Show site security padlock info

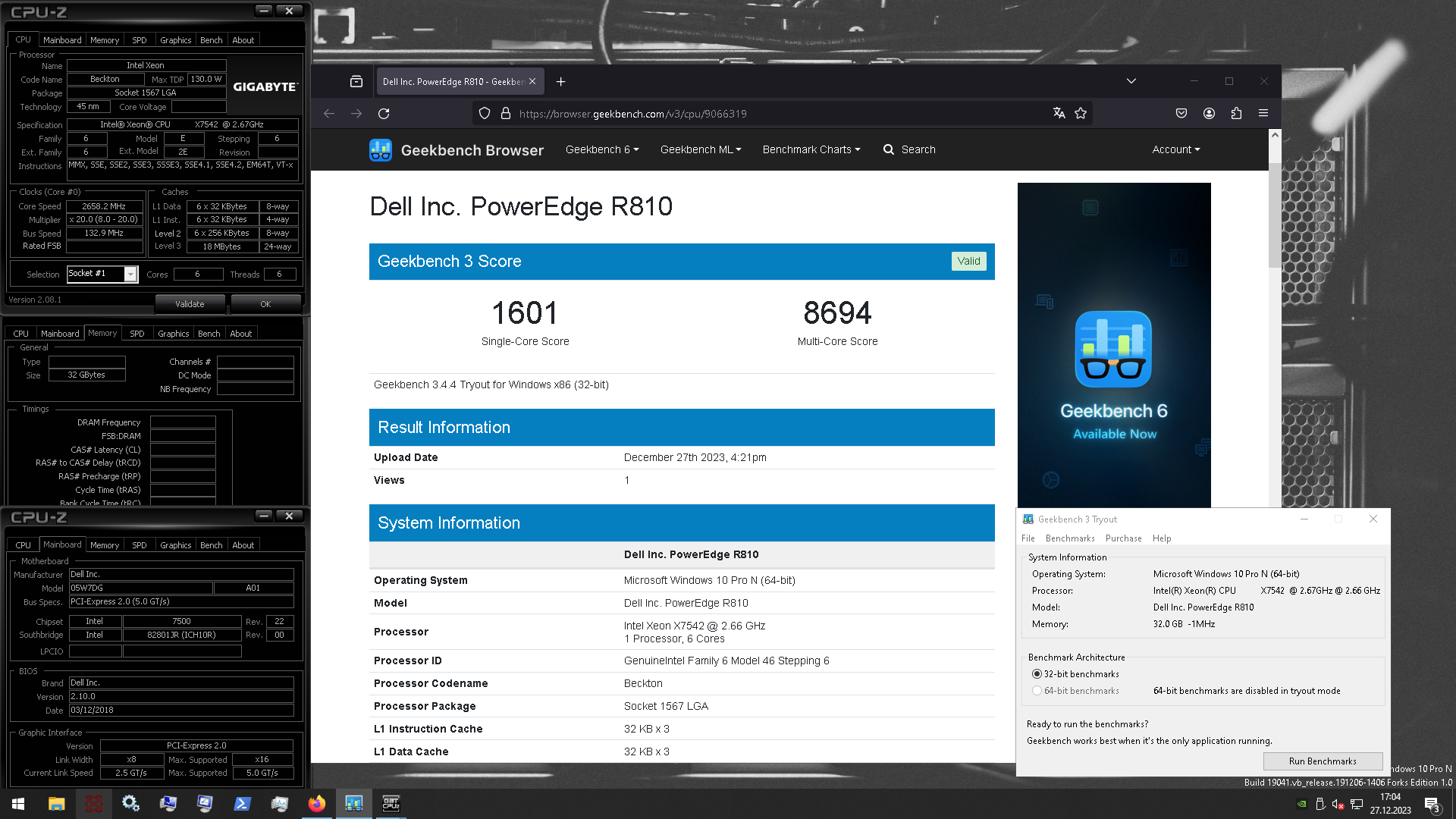click(x=506, y=114)
